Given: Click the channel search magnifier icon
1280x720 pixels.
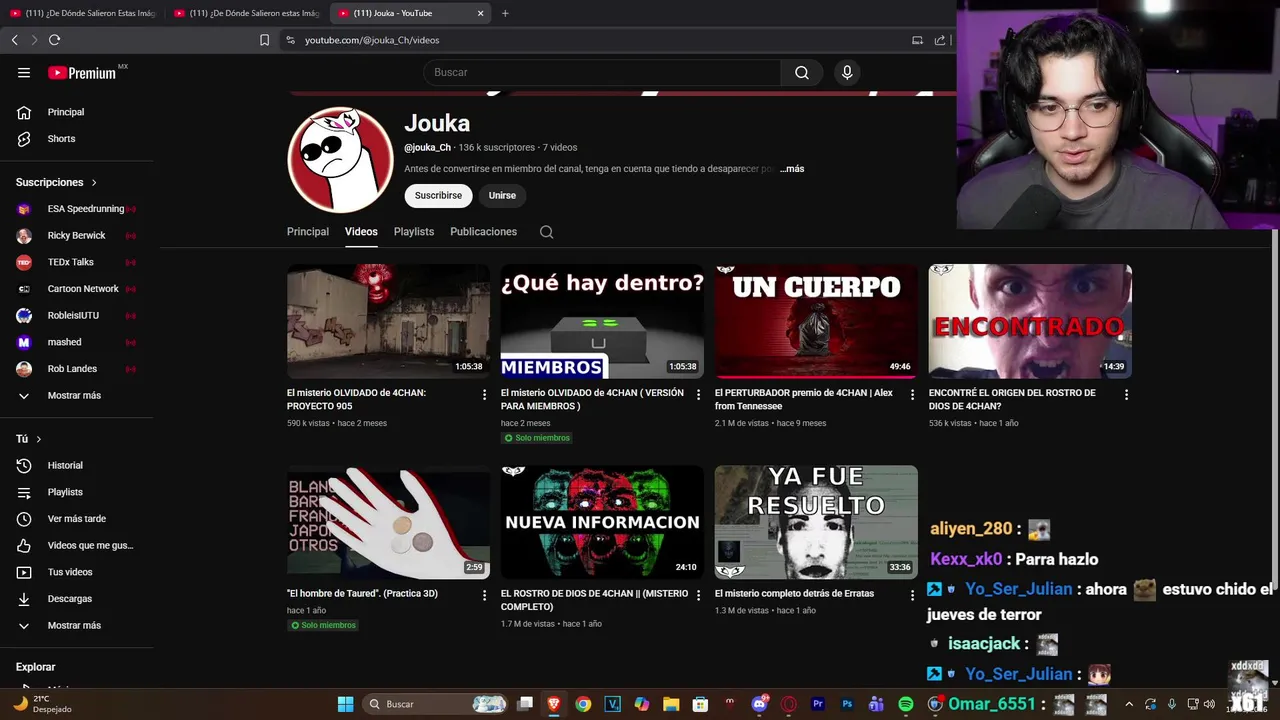Looking at the screenshot, I should click(x=546, y=232).
